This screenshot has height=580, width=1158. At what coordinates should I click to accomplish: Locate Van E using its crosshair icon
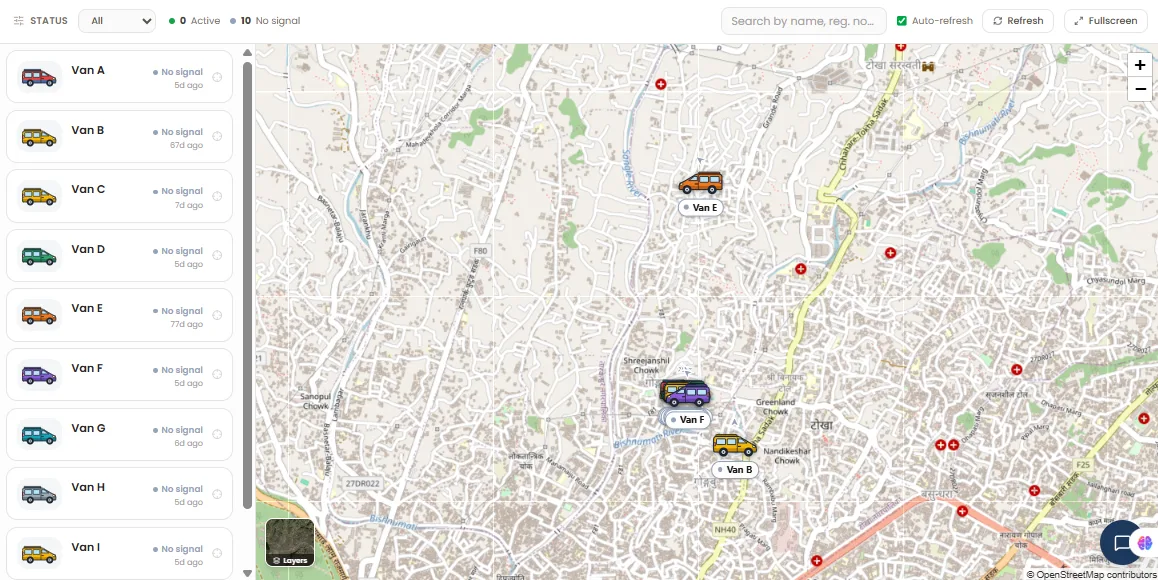217,315
